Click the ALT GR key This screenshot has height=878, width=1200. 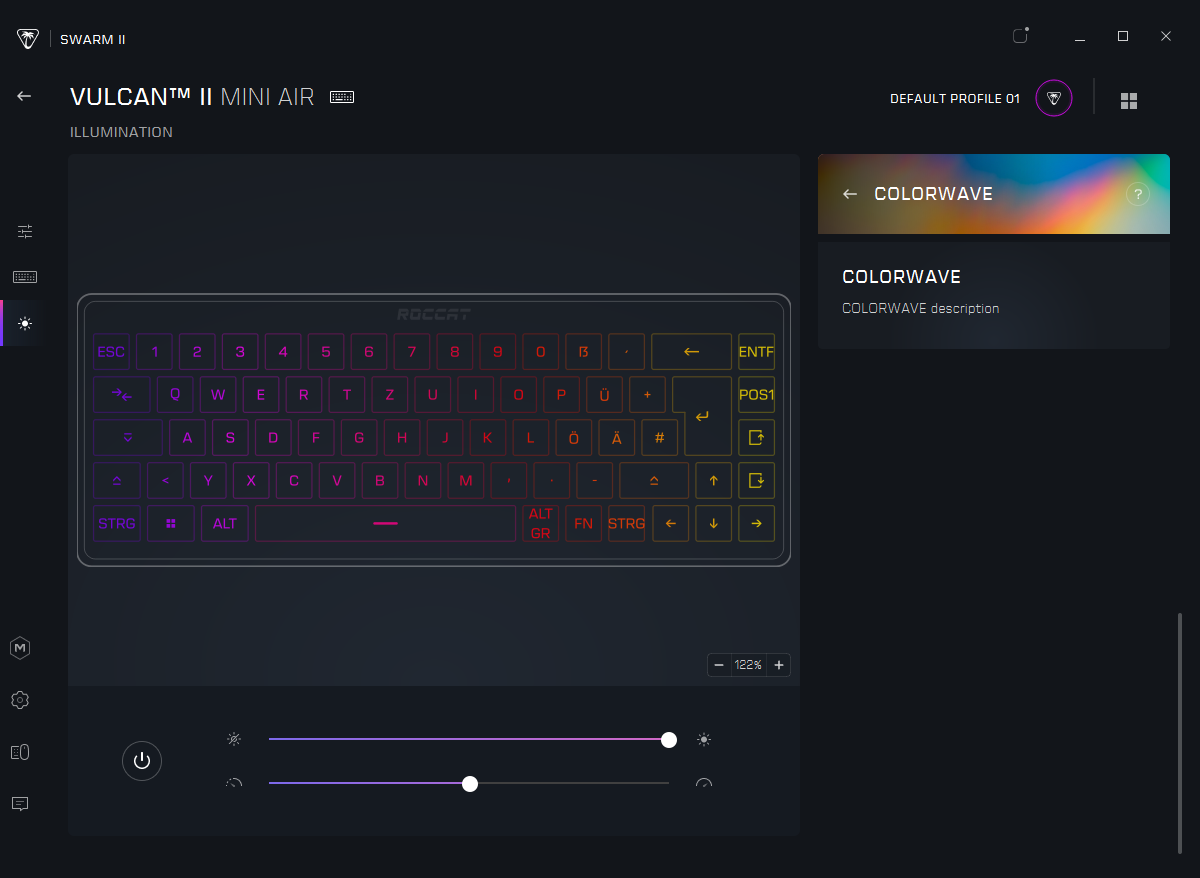point(540,523)
